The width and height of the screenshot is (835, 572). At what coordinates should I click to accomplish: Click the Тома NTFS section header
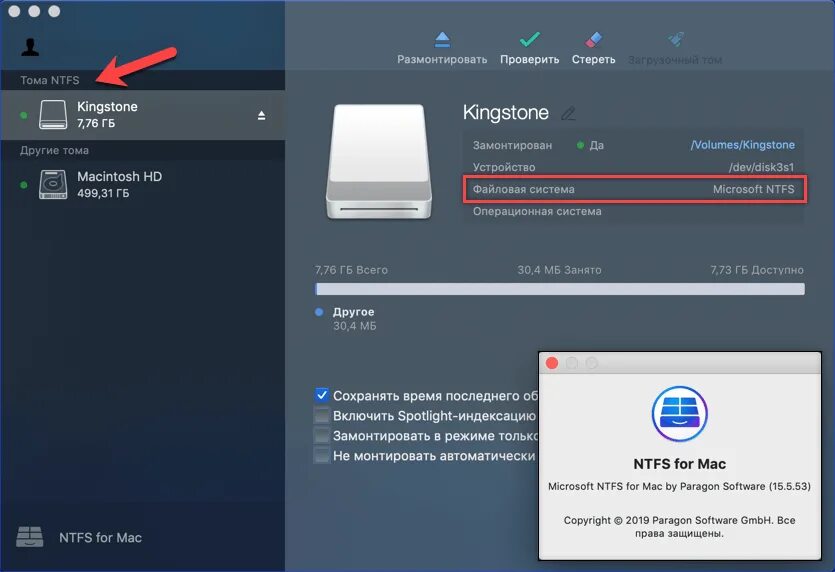point(50,80)
